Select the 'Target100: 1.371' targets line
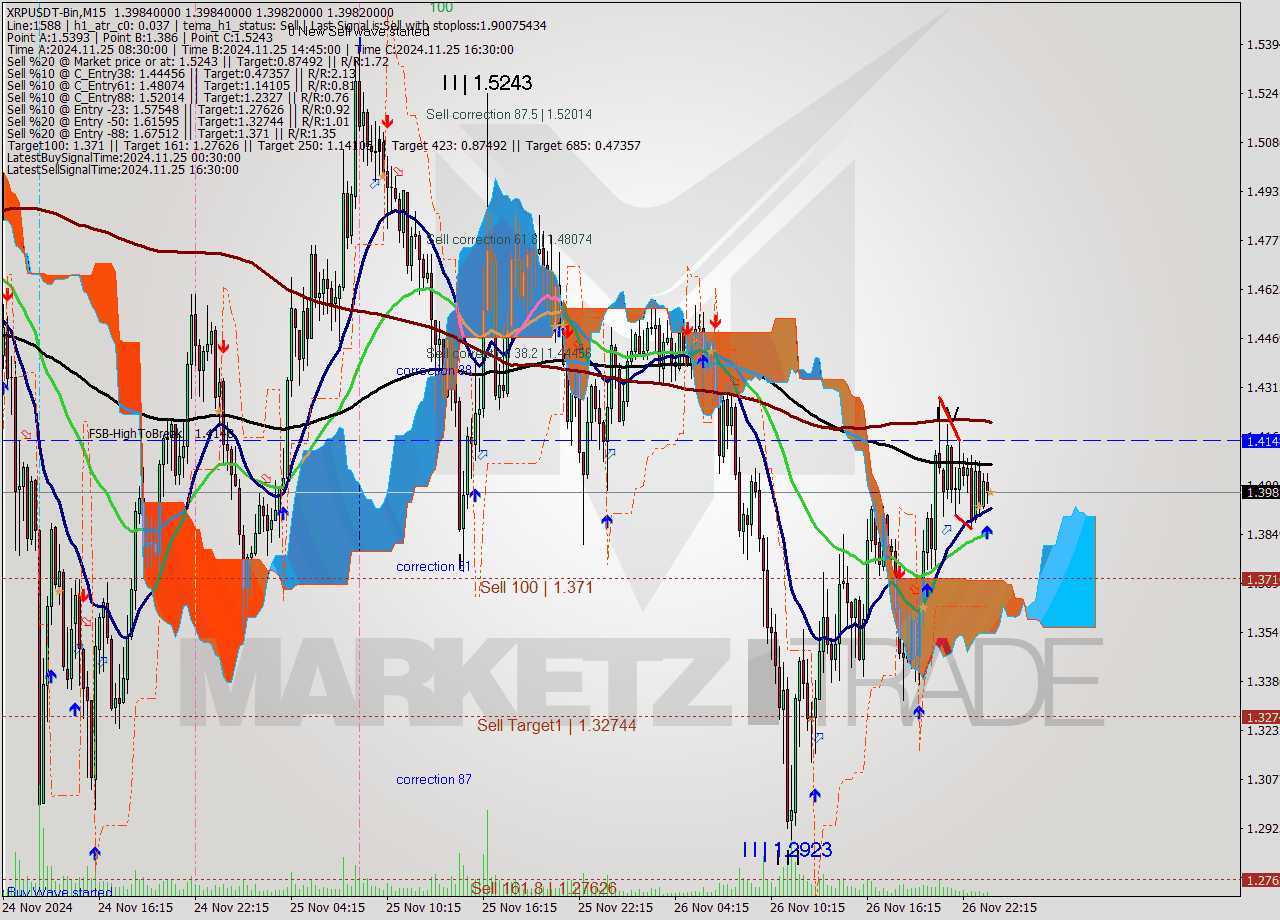This screenshot has width=1280, height=920. point(323,145)
